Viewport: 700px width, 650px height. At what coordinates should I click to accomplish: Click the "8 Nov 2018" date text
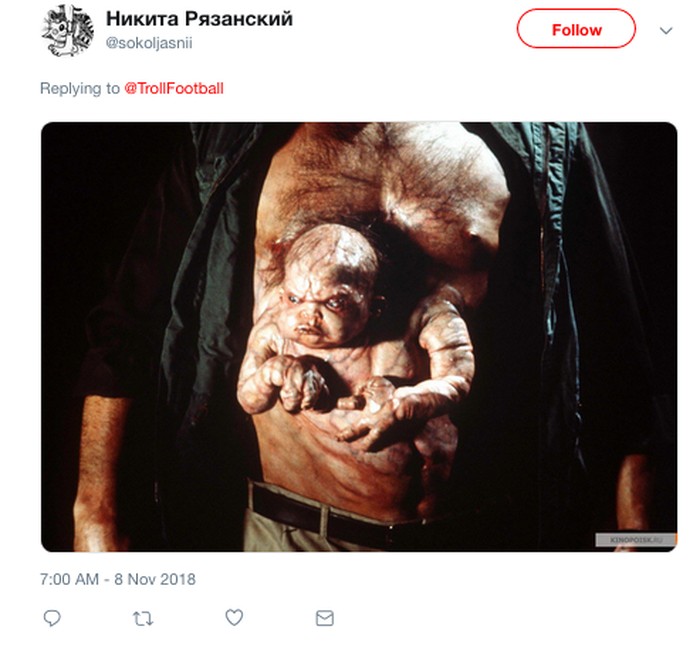coord(154,578)
